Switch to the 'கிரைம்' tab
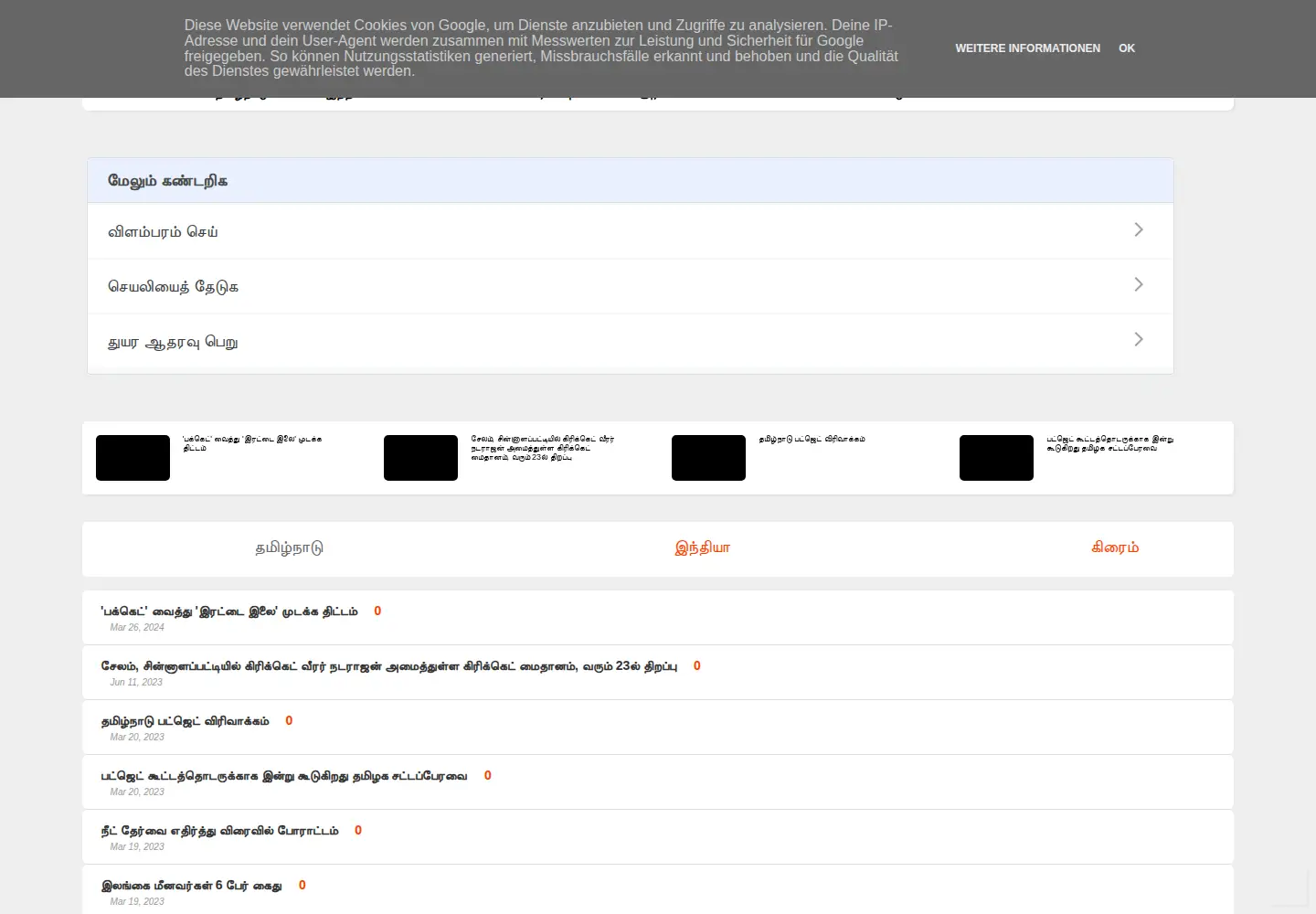The width and height of the screenshot is (1316, 914). (1115, 547)
